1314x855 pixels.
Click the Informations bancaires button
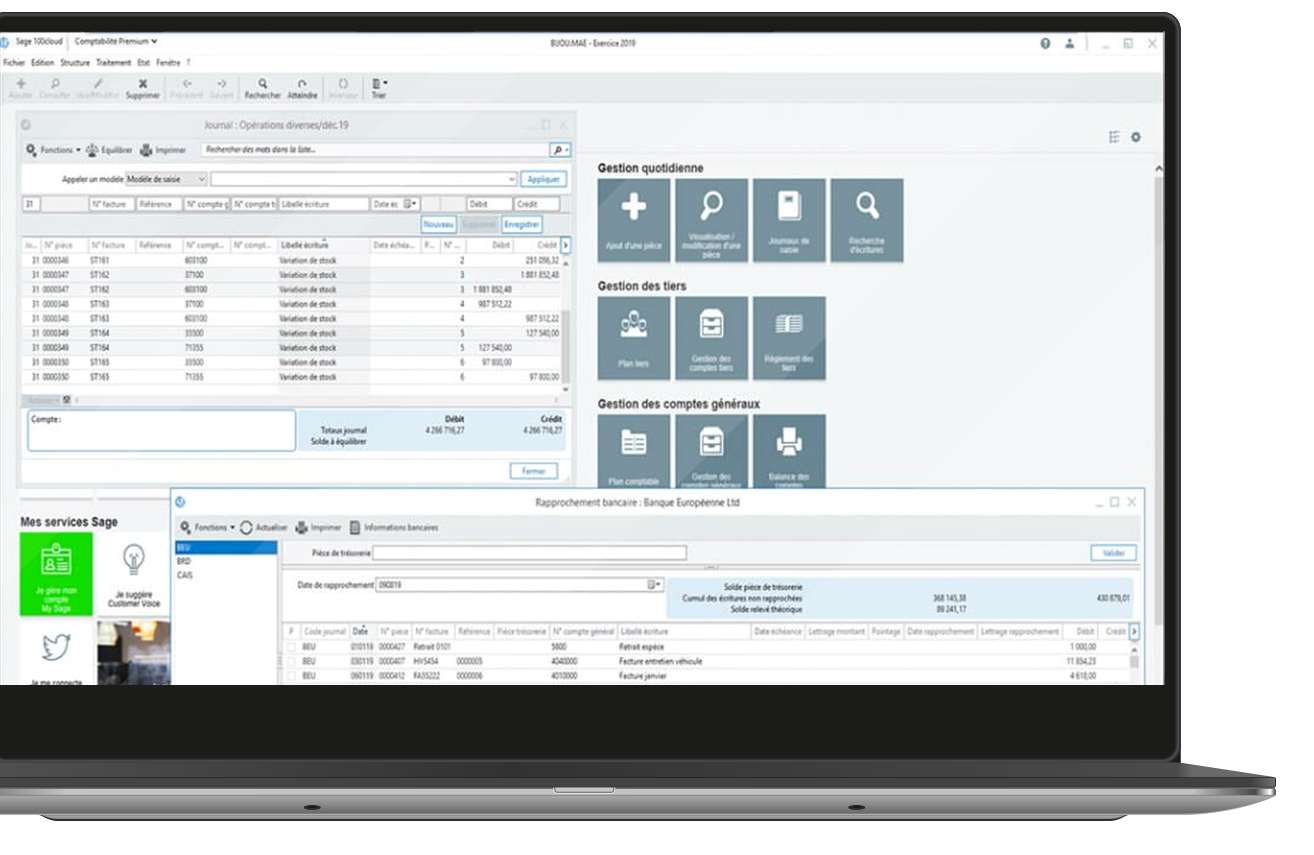[x=394, y=527]
